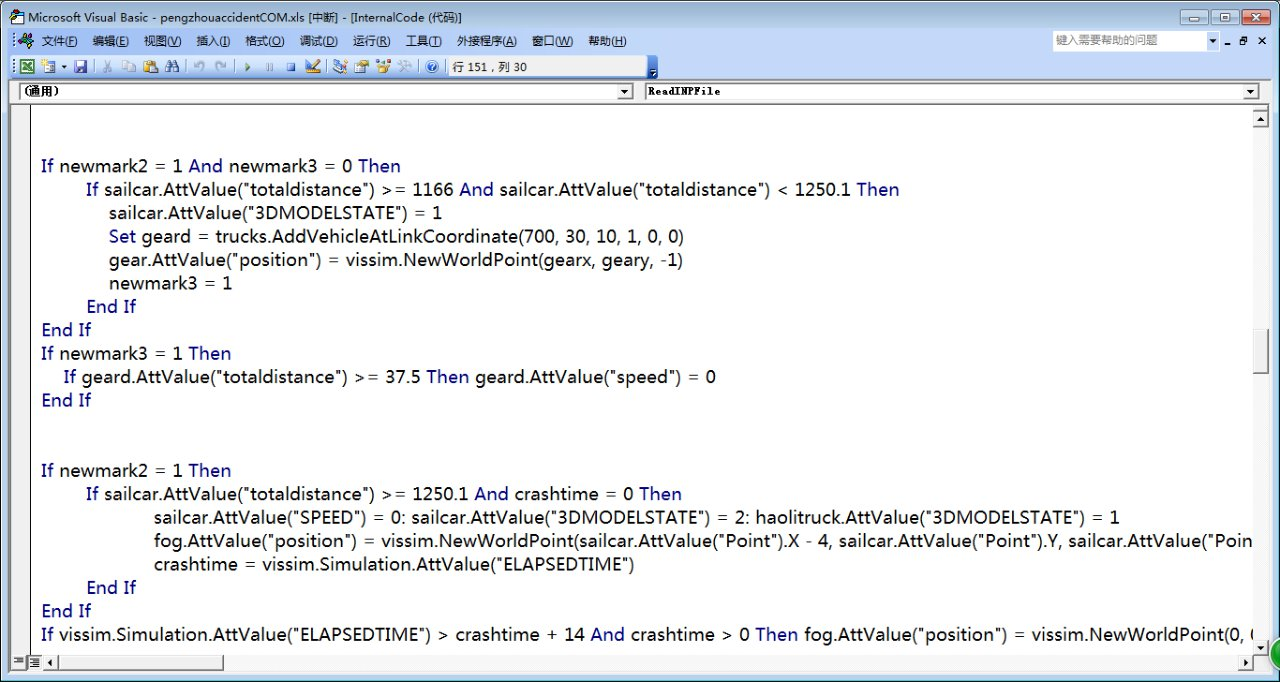Open the 帮助(H) menu

click(x=607, y=41)
